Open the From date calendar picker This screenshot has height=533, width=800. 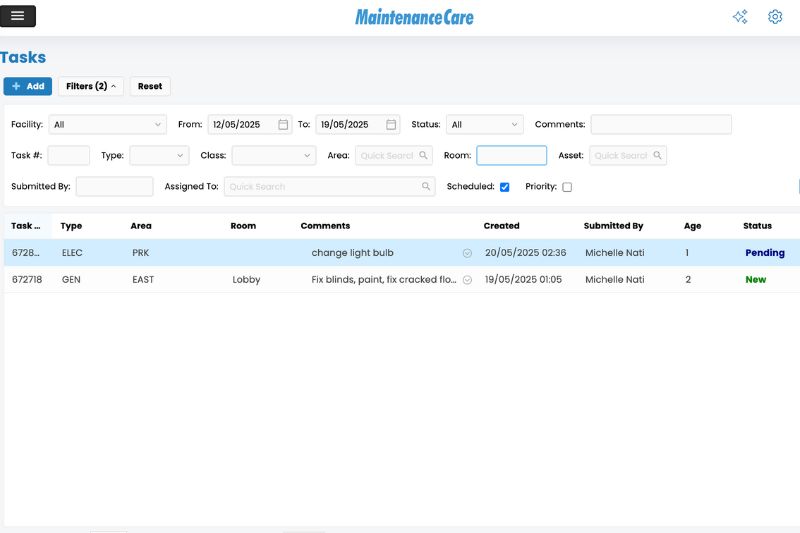[283, 124]
